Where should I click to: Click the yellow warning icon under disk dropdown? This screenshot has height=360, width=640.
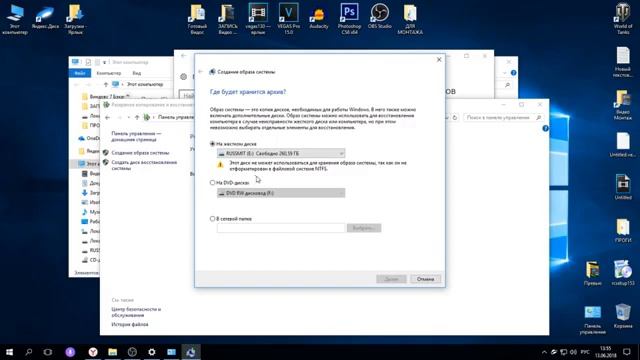pos(220,165)
